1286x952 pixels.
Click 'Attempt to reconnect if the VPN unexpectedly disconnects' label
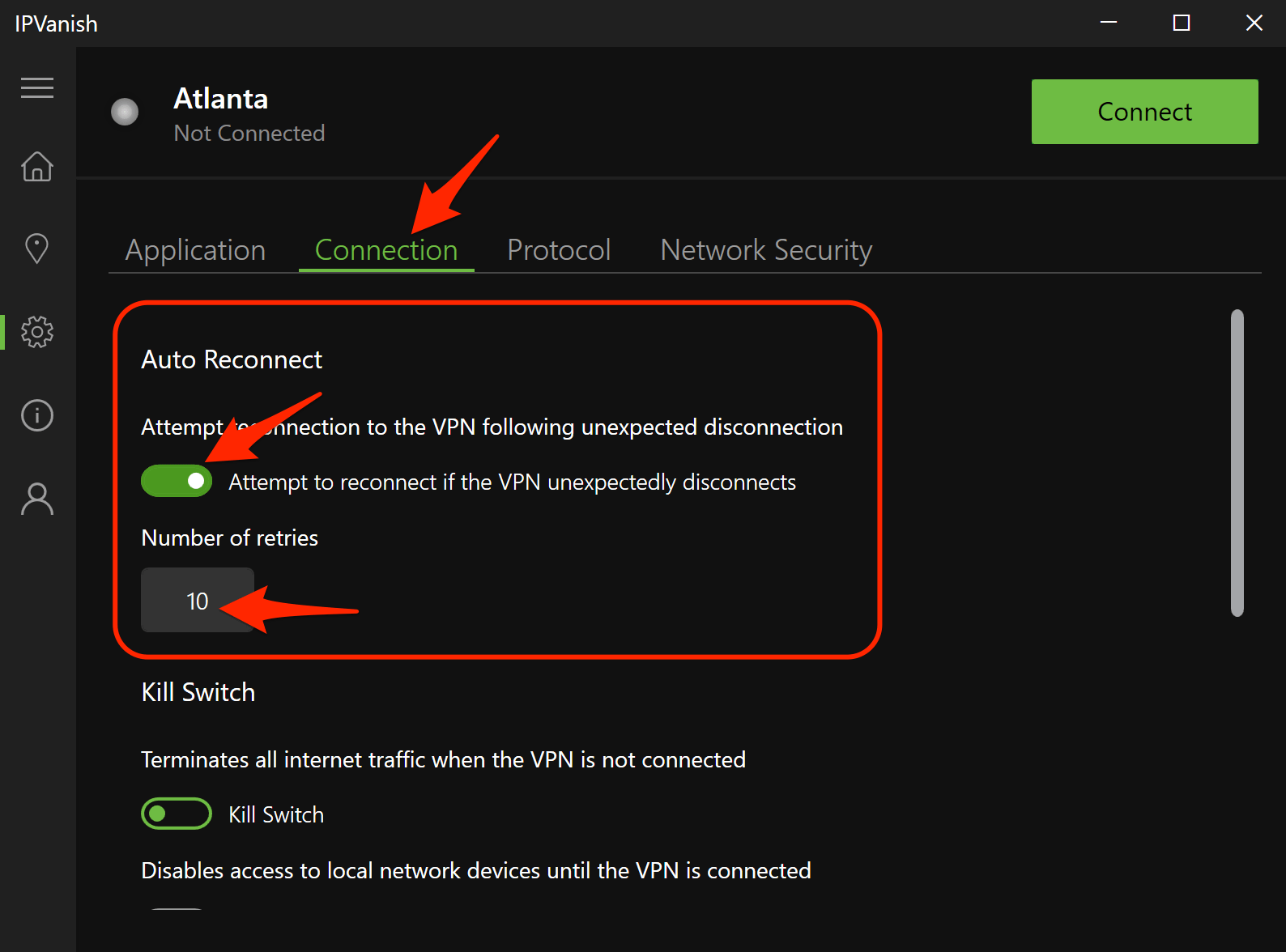(513, 482)
